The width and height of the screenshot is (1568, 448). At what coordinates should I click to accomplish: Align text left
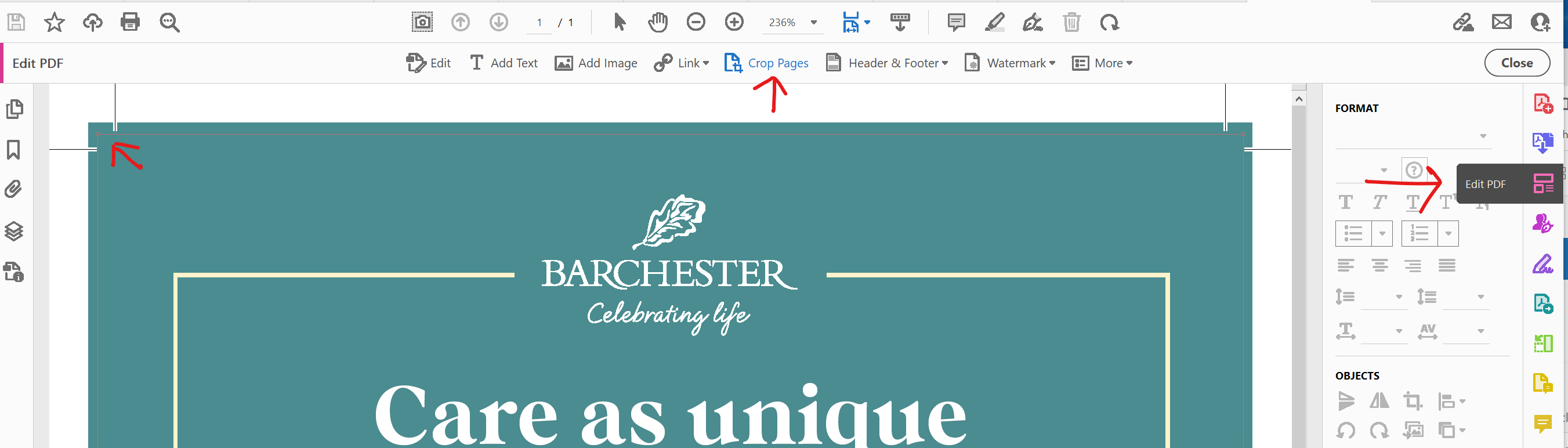[x=1346, y=265]
